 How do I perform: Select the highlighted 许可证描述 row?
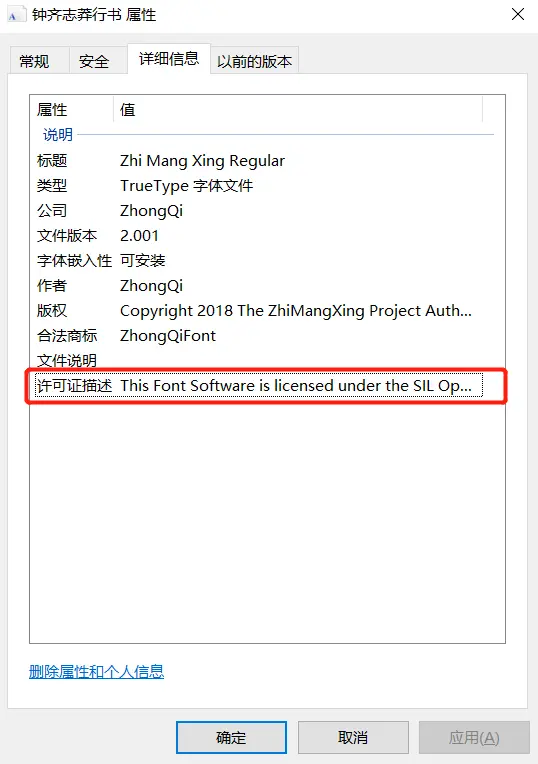tap(259, 385)
